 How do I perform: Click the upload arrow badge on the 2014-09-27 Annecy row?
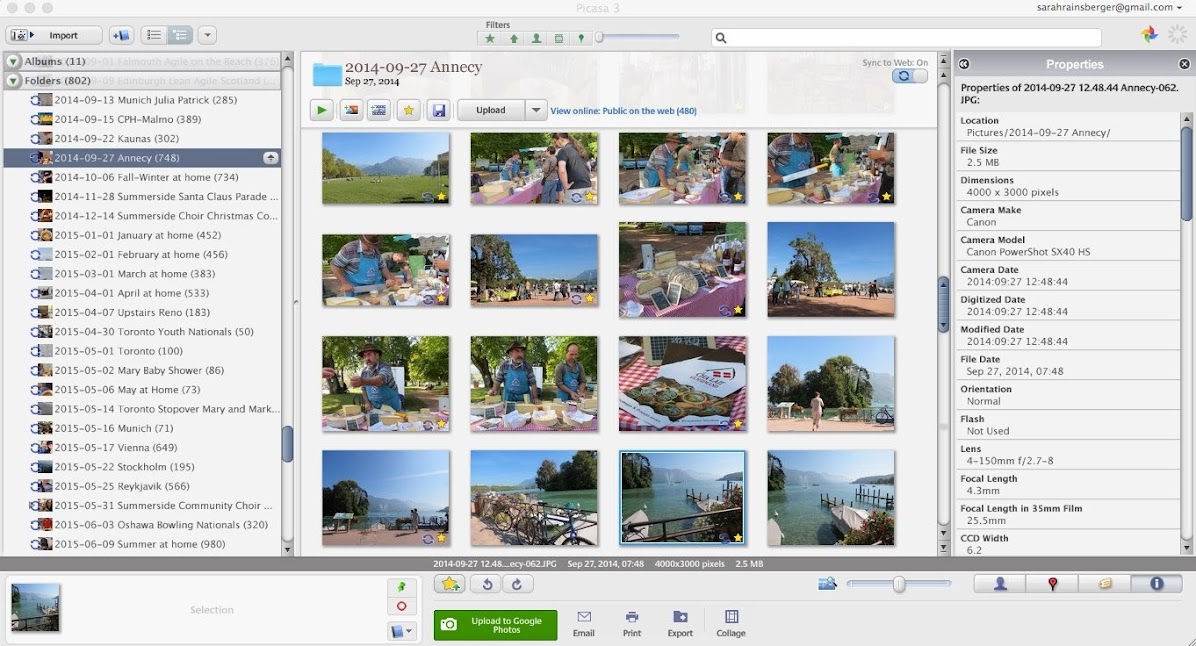click(x=270, y=158)
